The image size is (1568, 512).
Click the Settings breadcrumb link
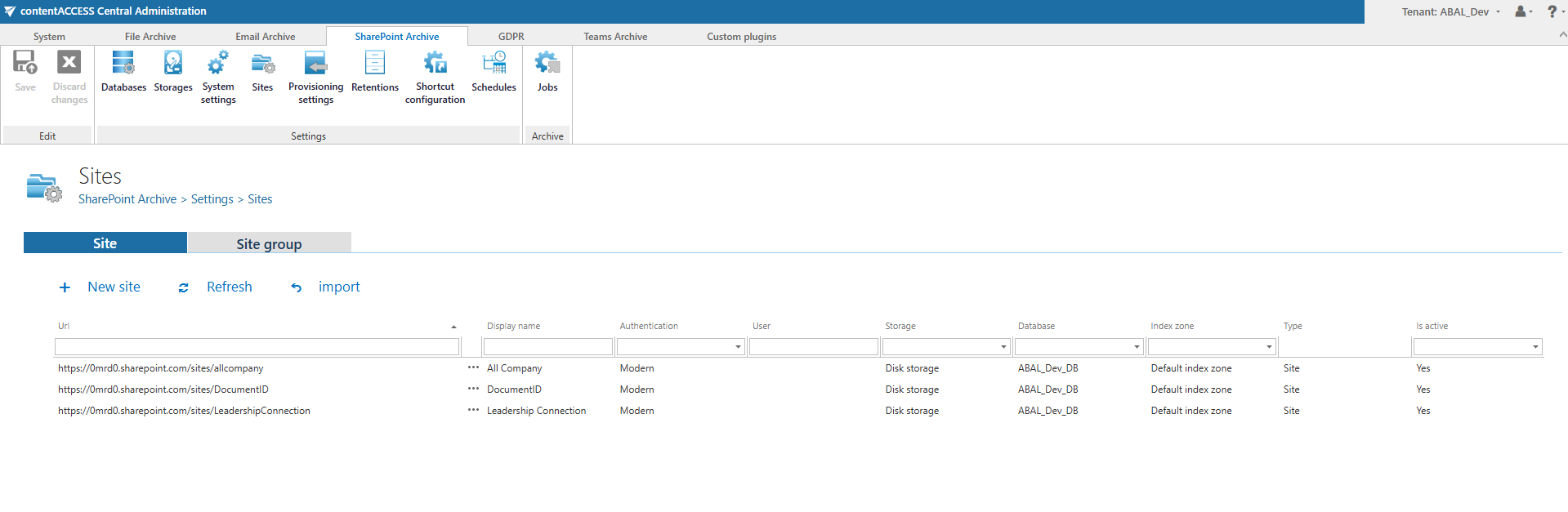(212, 199)
